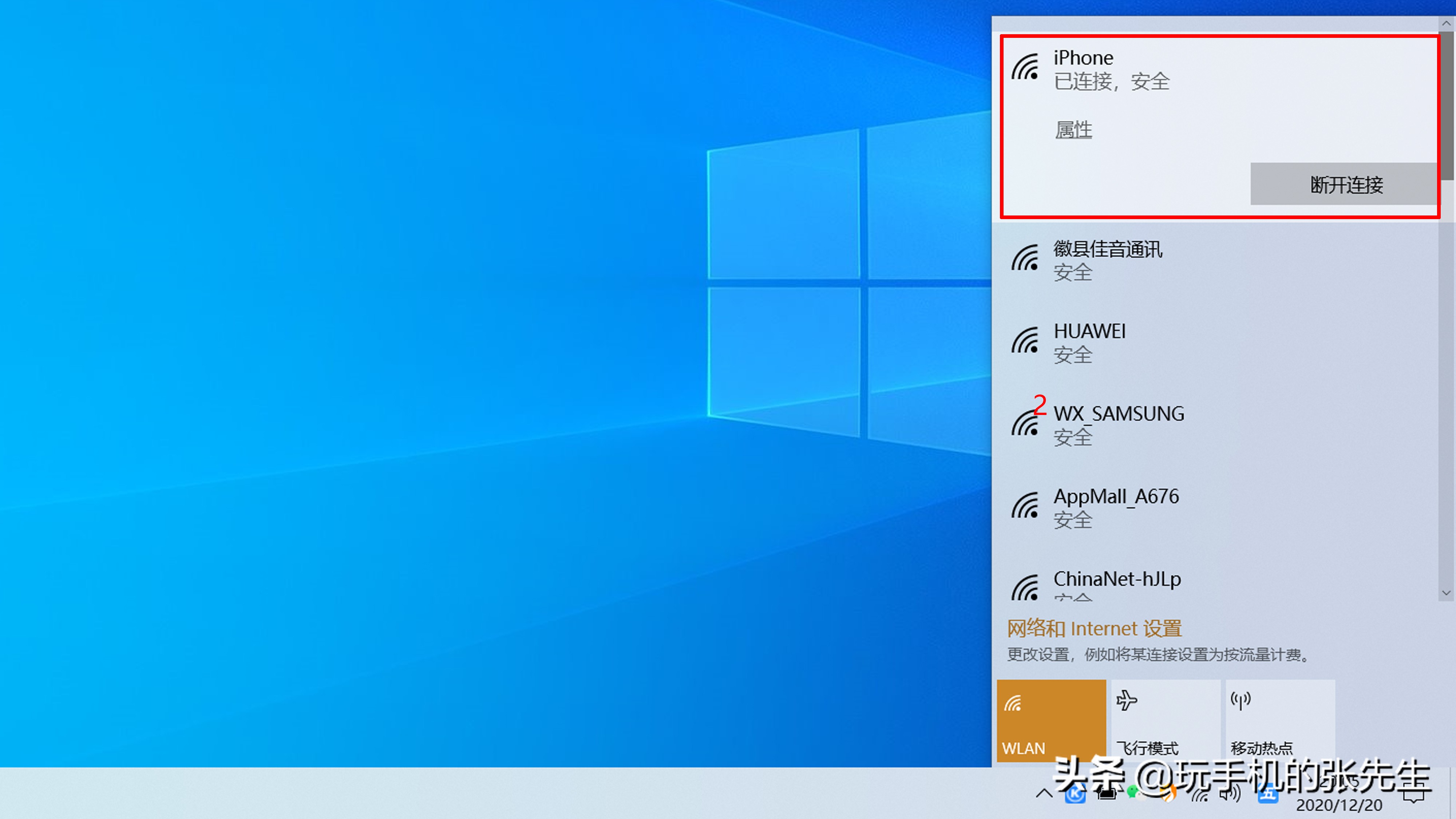1456x819 pixels.
Task: Click the network list scrollbar thumb
Action: coord(1447,106)
